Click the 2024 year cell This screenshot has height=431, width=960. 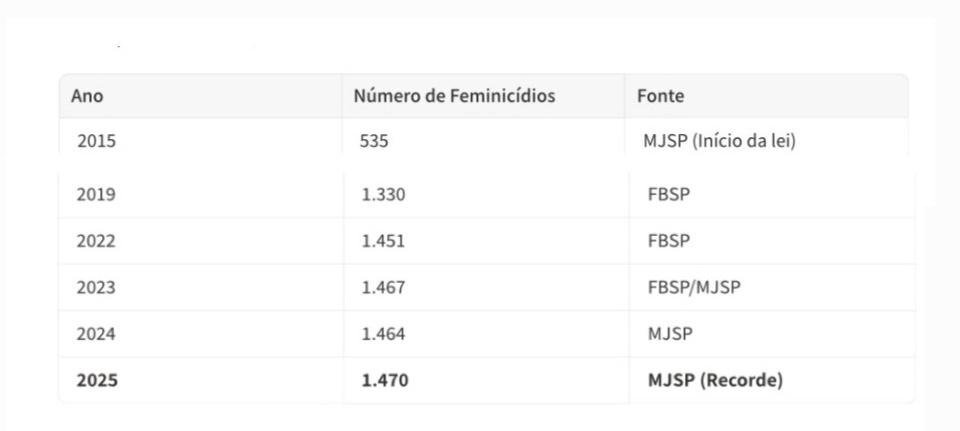[96, 334]
